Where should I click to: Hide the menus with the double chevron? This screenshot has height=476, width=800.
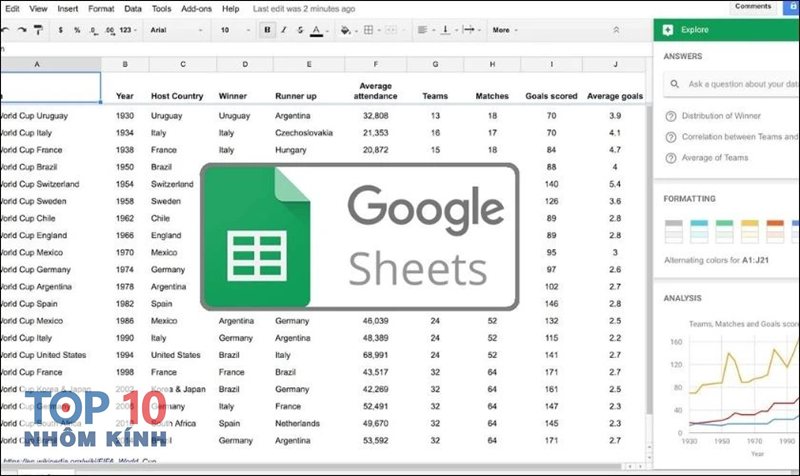616,30
